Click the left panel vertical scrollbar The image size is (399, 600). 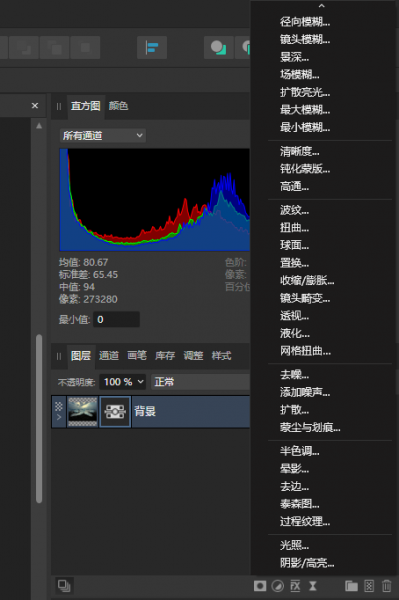click(39, 418)
